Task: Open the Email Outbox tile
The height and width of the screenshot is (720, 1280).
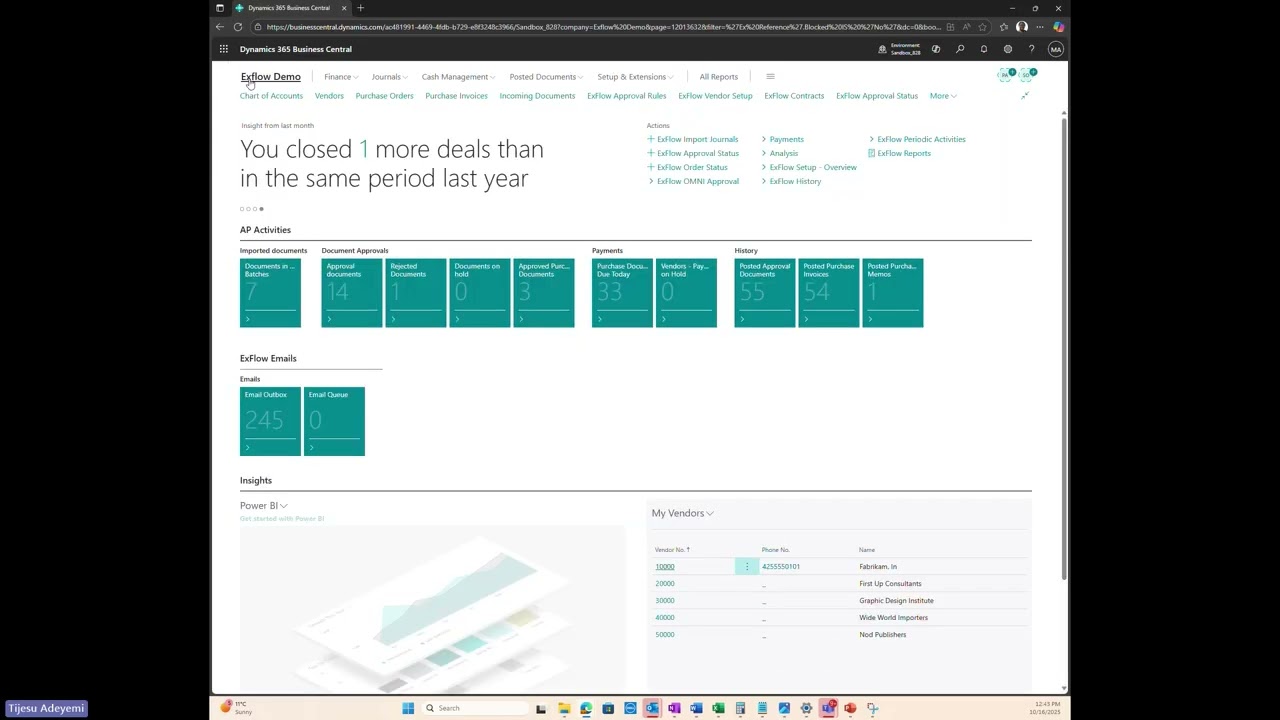Action: pyautogui.click(x=270, y=421)
